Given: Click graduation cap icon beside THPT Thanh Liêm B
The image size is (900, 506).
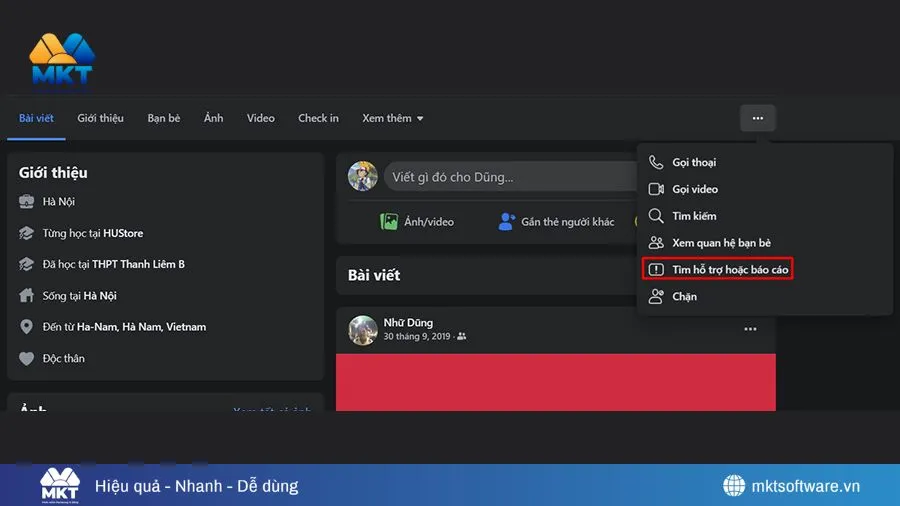Looking at the screenshot, I should click(x=26, y=264).
